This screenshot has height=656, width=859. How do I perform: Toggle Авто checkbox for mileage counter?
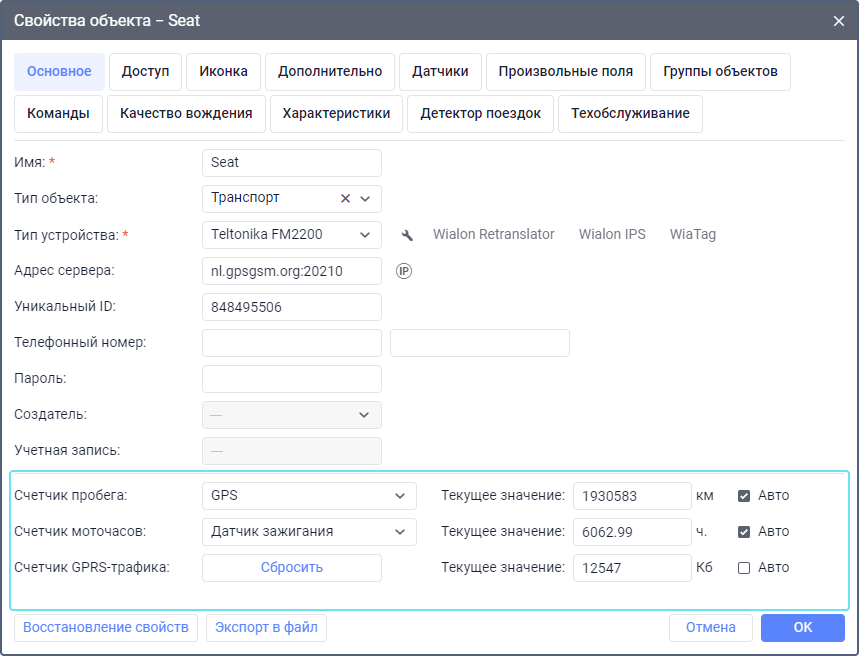click(744, 495)
